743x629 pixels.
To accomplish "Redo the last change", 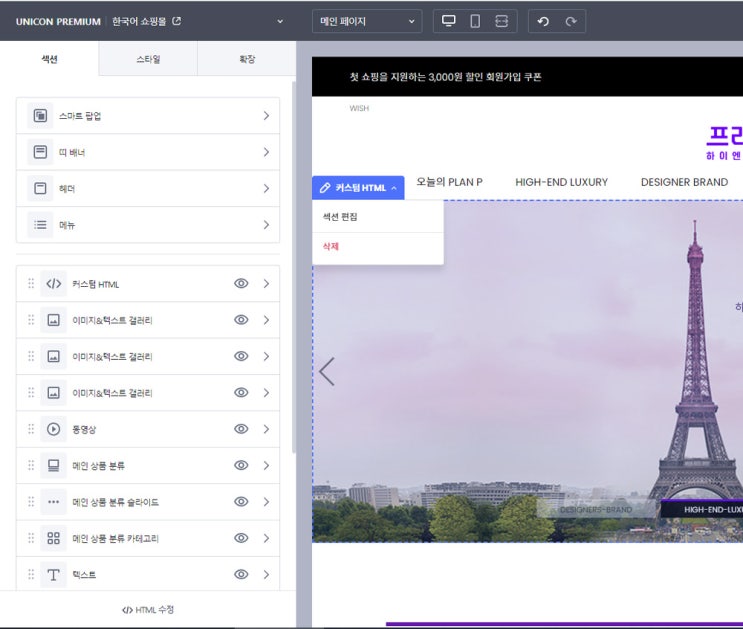I will [x=571, y=21].
